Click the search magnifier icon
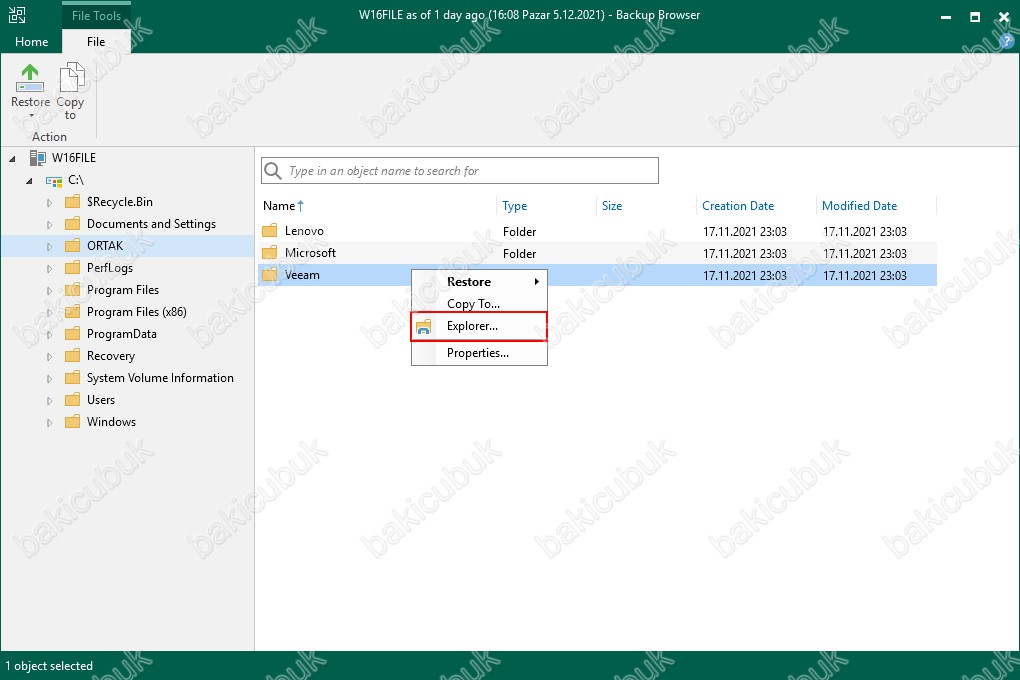 (273, 170)
